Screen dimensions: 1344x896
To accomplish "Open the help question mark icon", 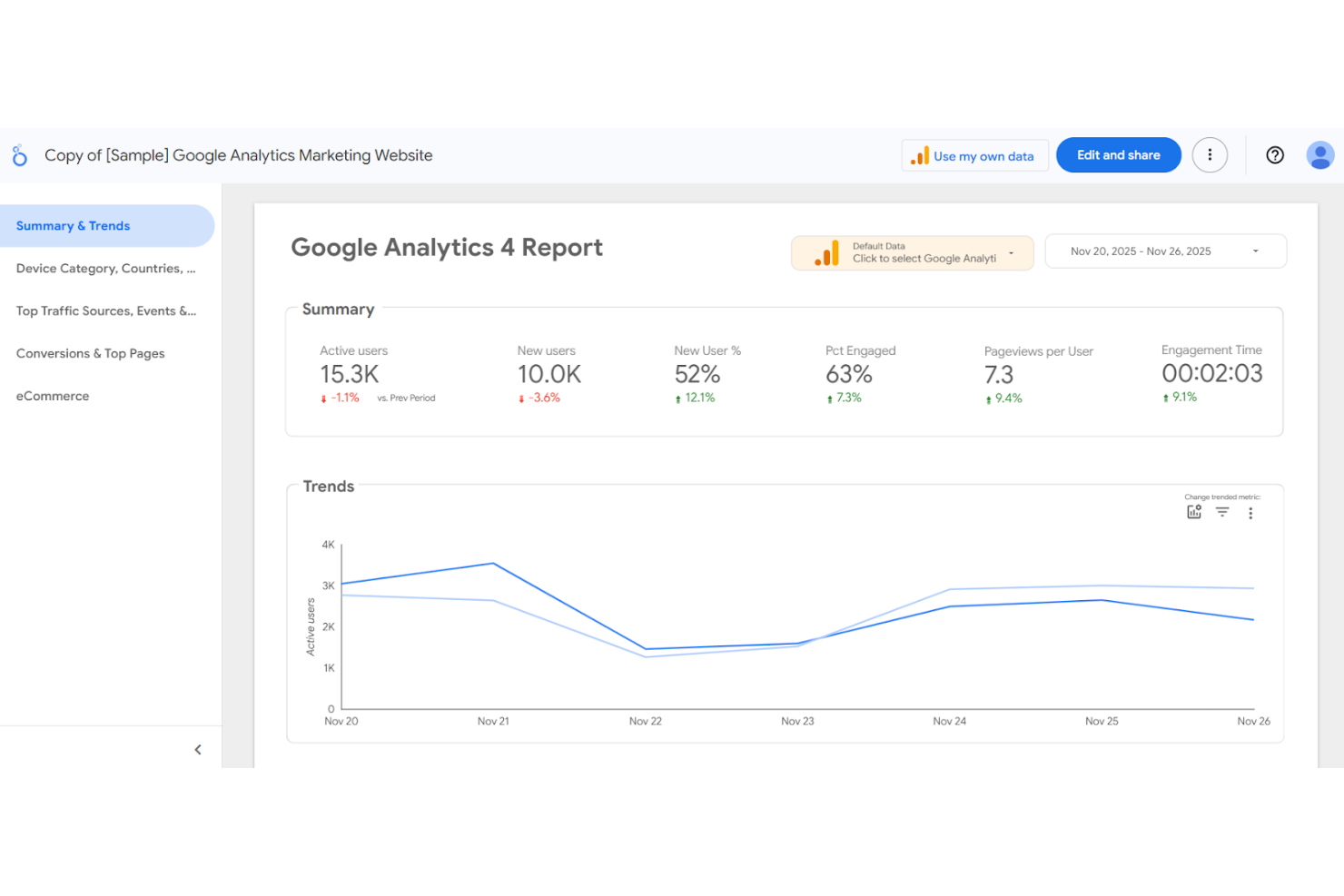I will tap(1275, 155).
